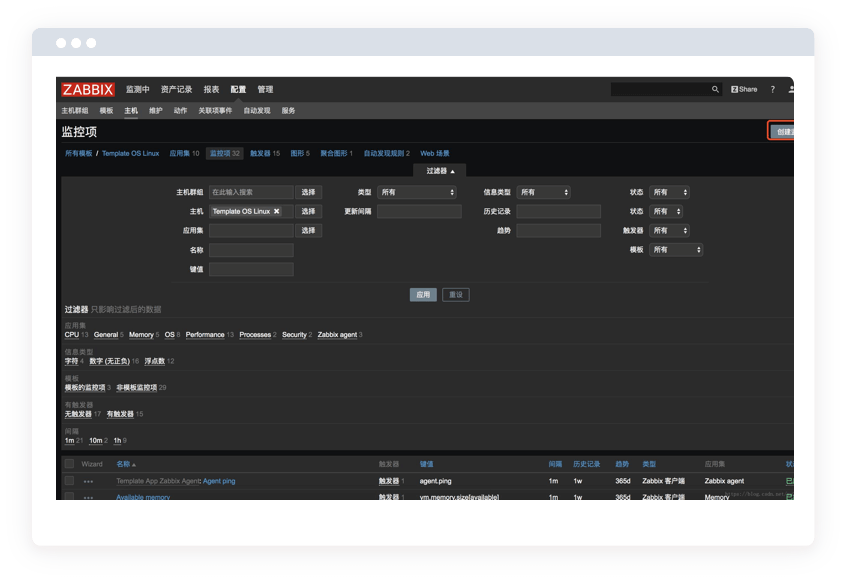Open the 所有模板 breadcrumb link
The height and width of the screenshot is (580, 846).
coord(79,153)
